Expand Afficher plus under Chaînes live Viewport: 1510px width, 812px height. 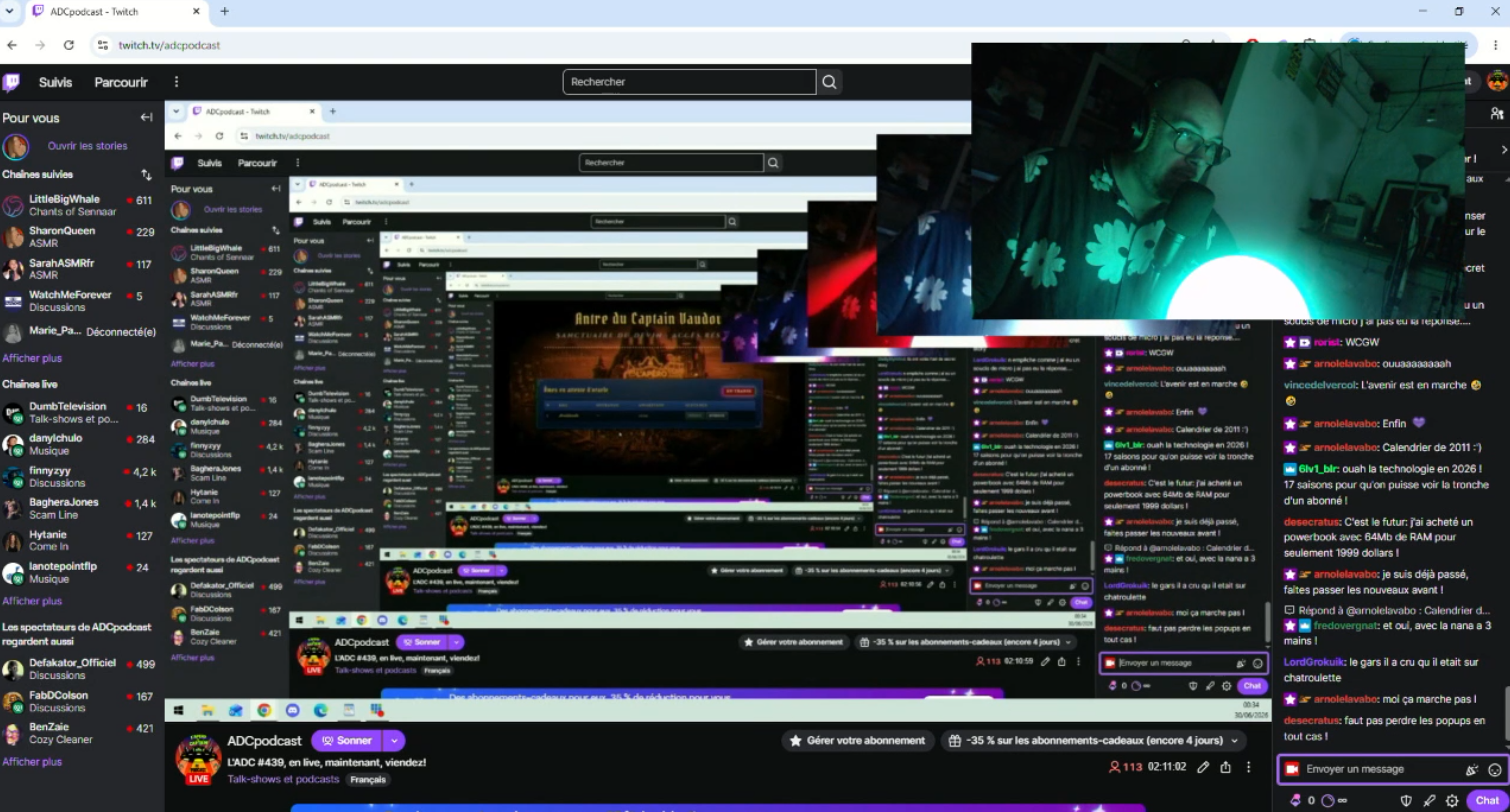click(x=32, y=601)
